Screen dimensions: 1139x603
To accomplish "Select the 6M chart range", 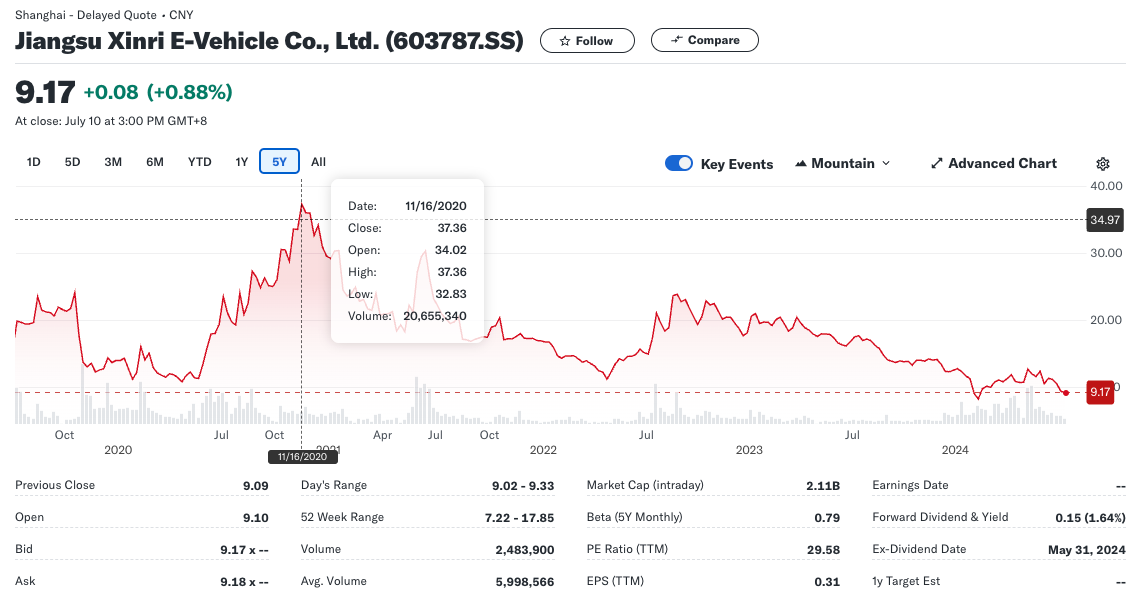I will pyautogui.click(x=155, y=161).
